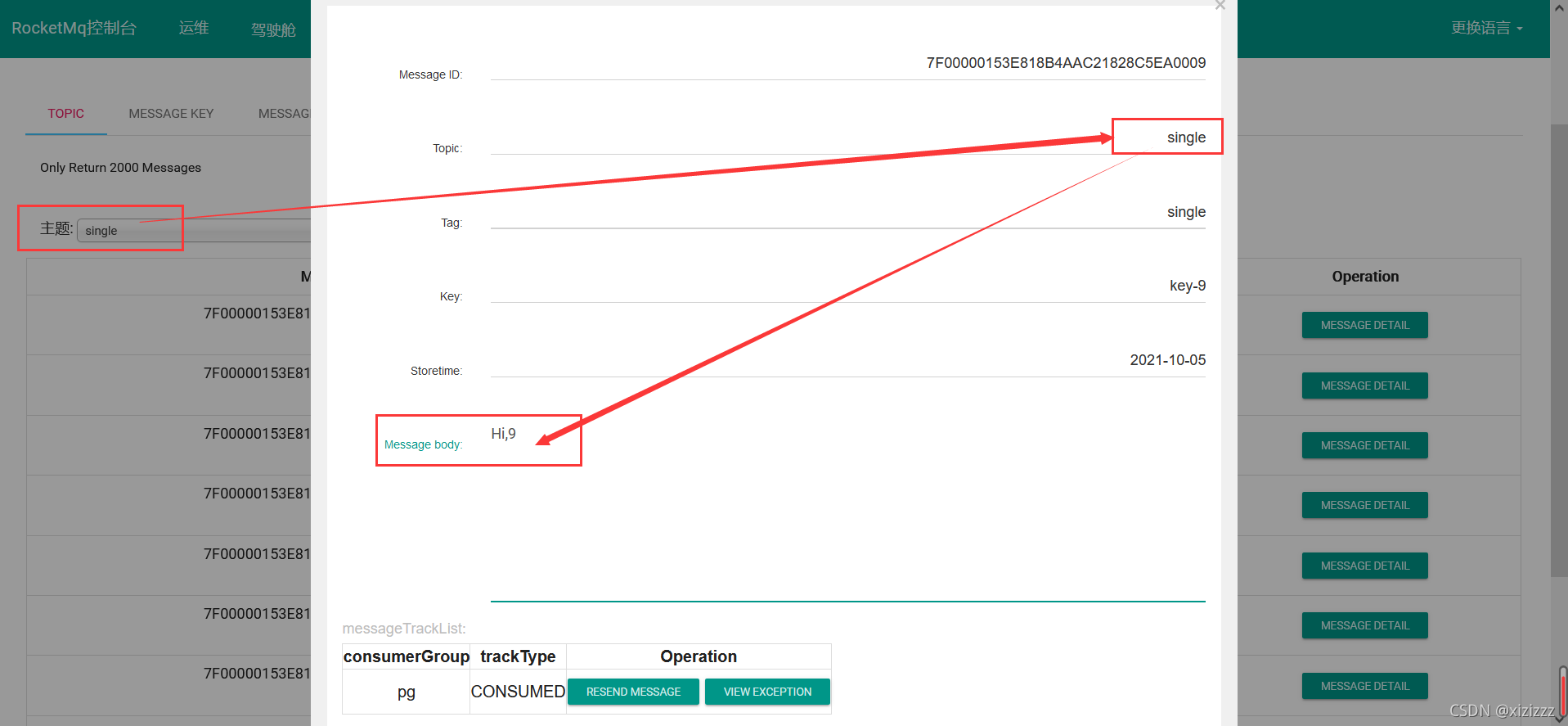Open MESSAGE DETAIL for the sixth message row

coord(1364,625)
